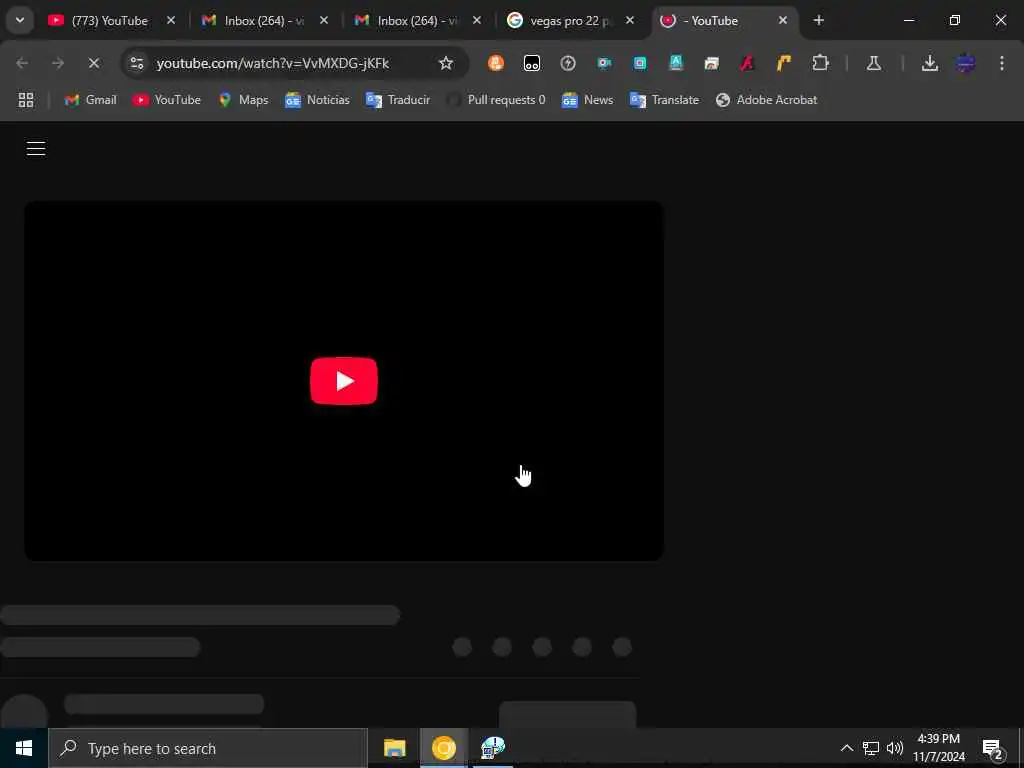Open the Chrome profile avatar
The height and width of the screenshot is (768, 1024).
click(x=965, y=63)
